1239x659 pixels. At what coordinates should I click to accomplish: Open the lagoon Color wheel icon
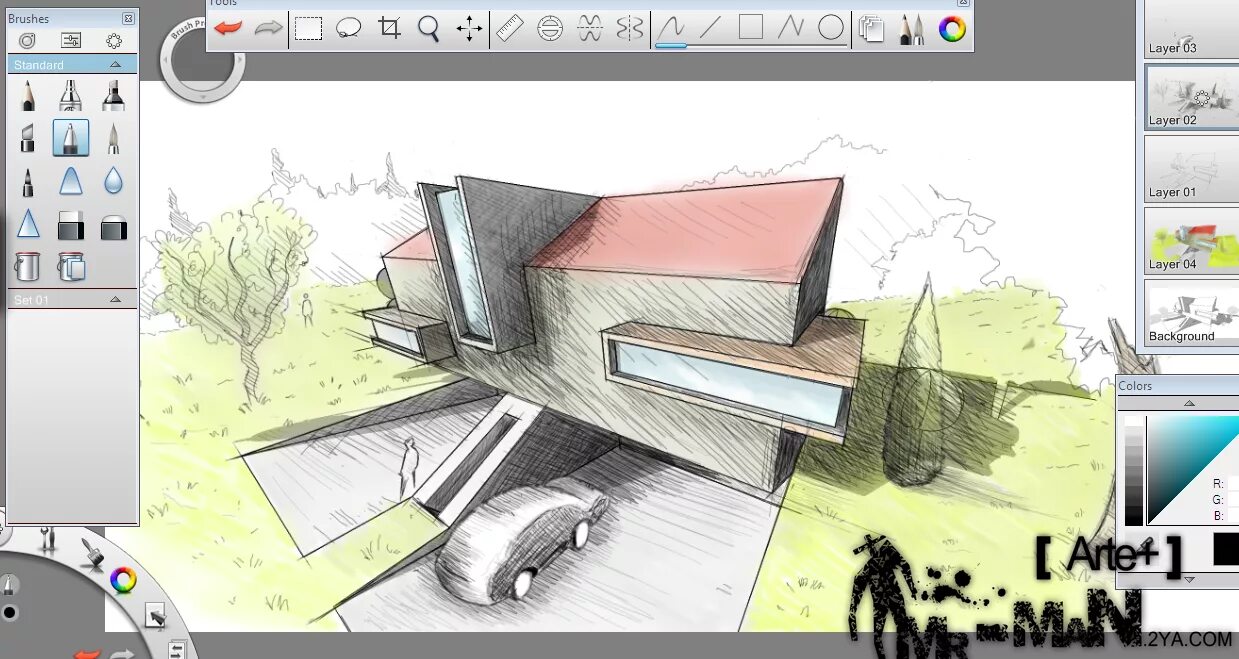pyautogui.click(x=123, y=580)
